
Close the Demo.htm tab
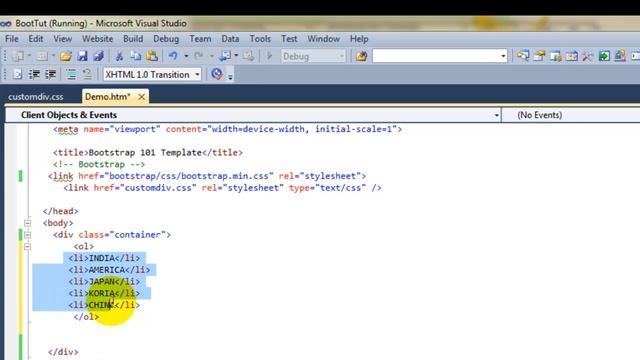click(x=142, y=97)
